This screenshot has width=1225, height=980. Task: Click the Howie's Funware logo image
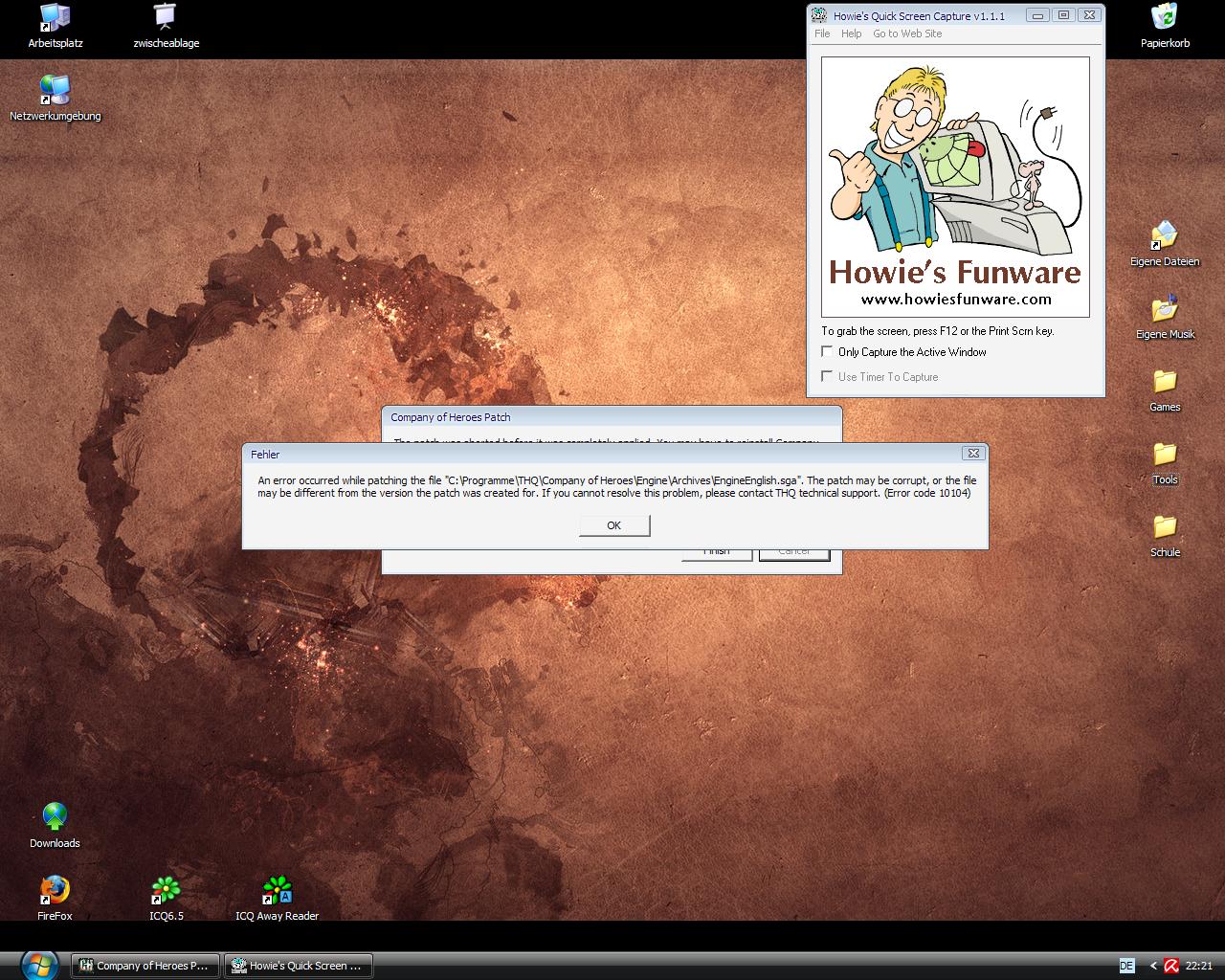click(x=955, y=187)
